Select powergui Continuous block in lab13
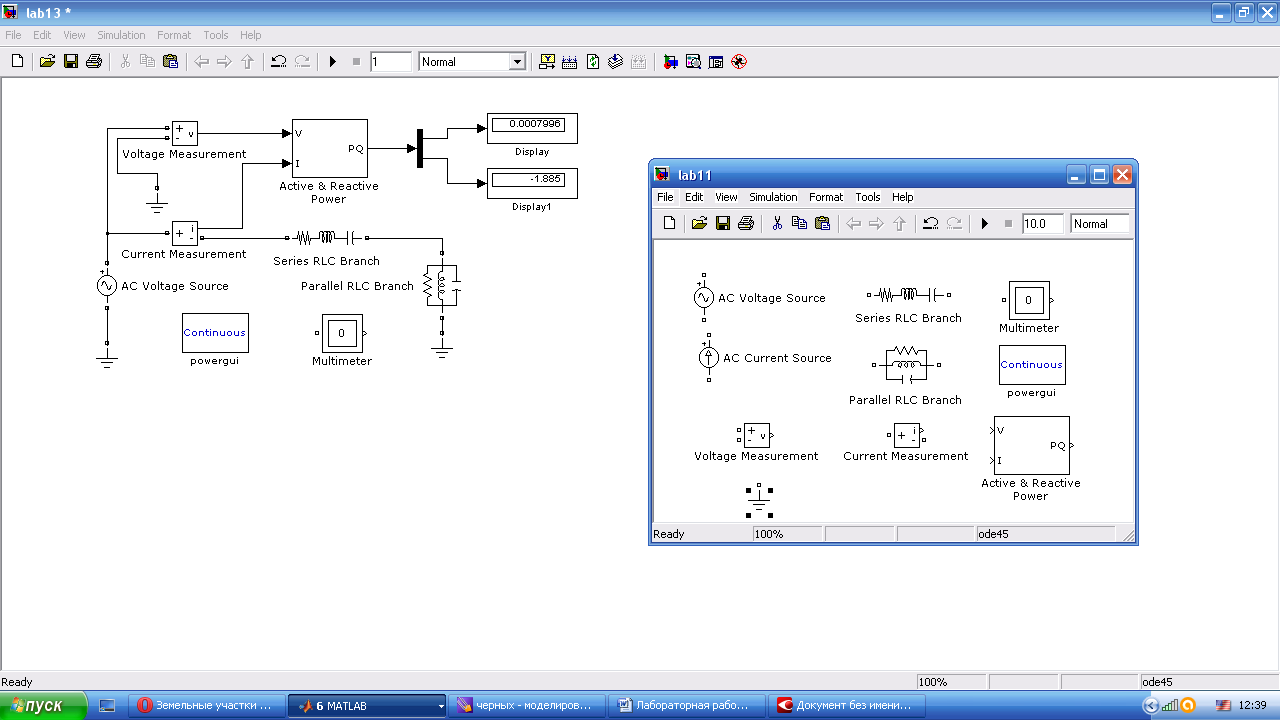 tap(215, 333)
